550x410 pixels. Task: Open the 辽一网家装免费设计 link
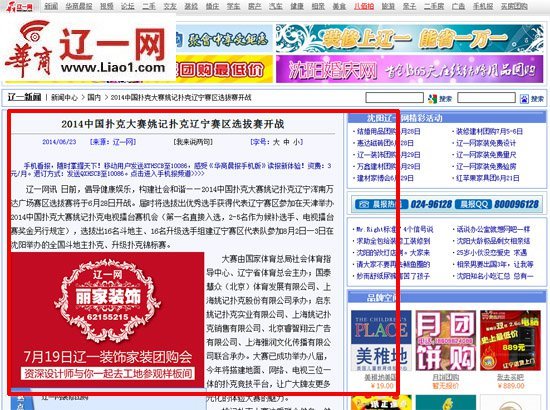click(x=486, y=143)
